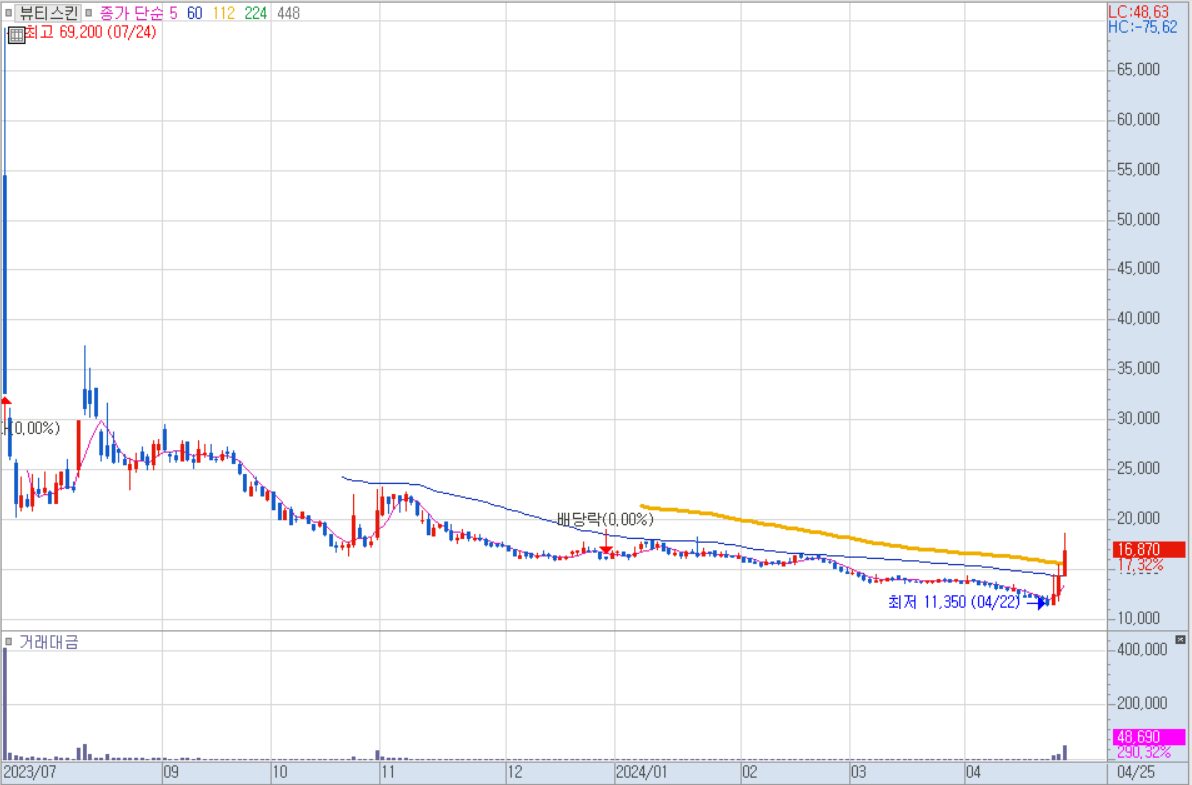
Task: Click the blue arrow next to 최저 label
Action: click(x=1037, y=603)
